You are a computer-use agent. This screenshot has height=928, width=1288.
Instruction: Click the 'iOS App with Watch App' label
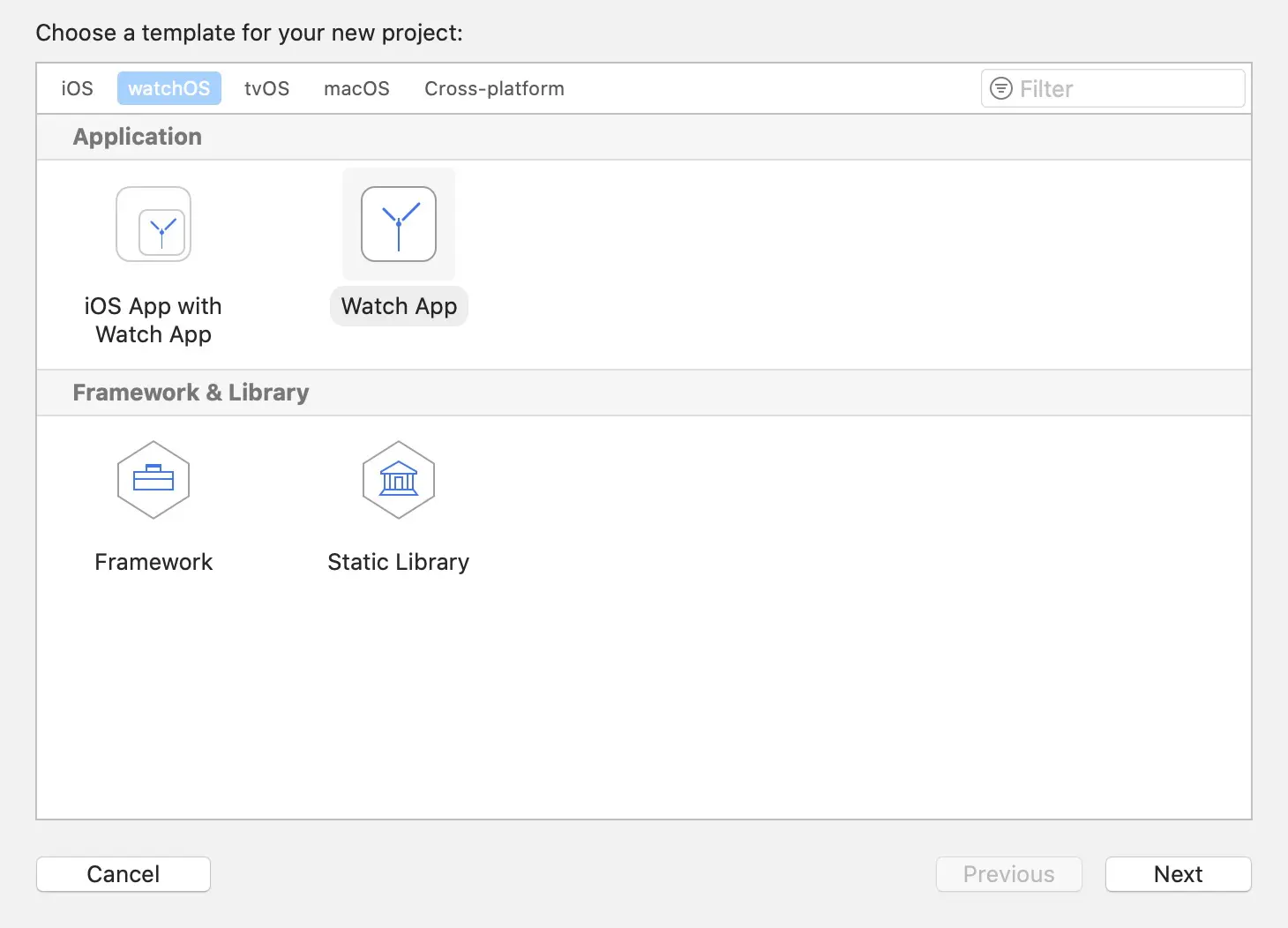click(154, 320)
